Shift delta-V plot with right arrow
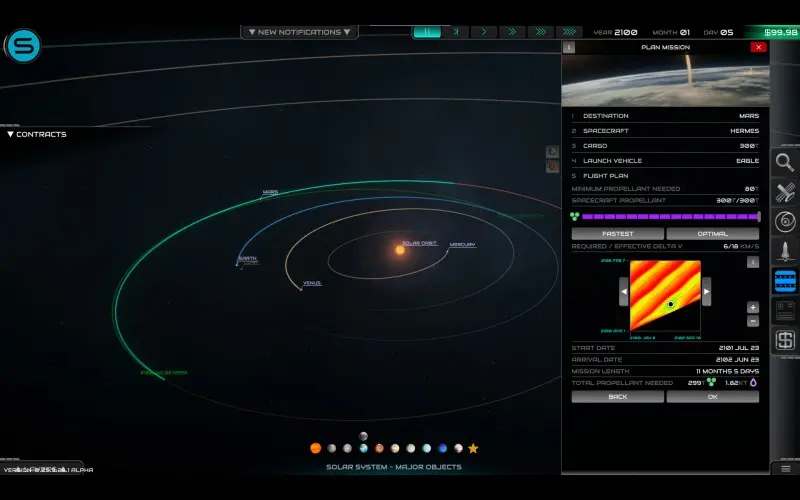This screenshot has height=500, width=800. click(x=706, y=292)
